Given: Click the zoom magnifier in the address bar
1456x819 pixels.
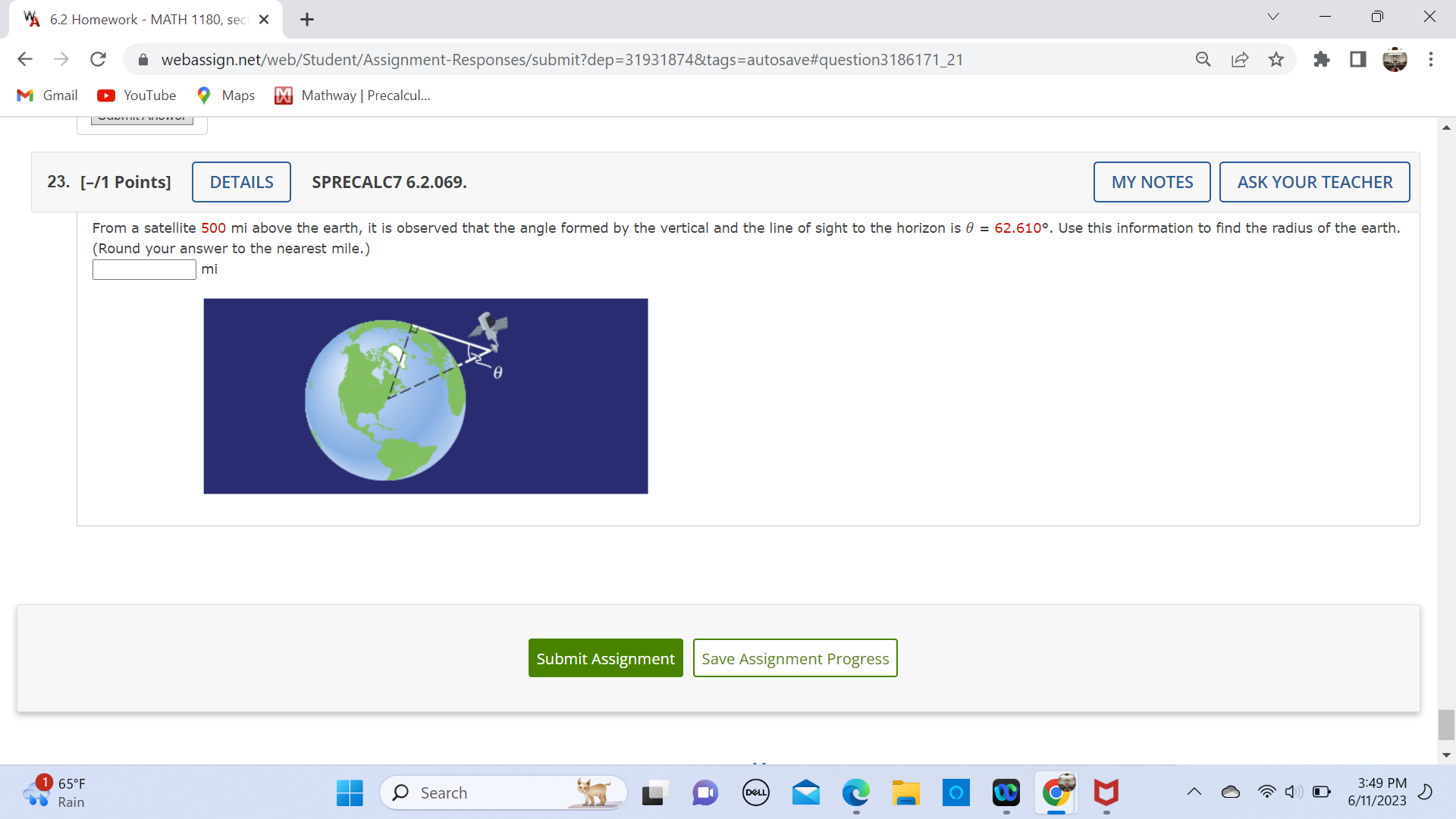Looking at the screenshot, I should coord(1203,59).
